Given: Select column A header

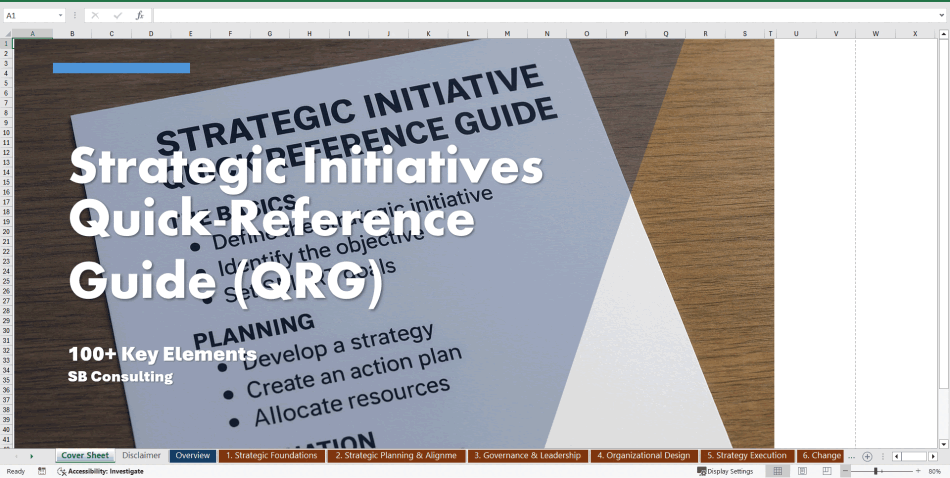Looking at the screenshot, I should pyautogui.click(x=33, y=34).
